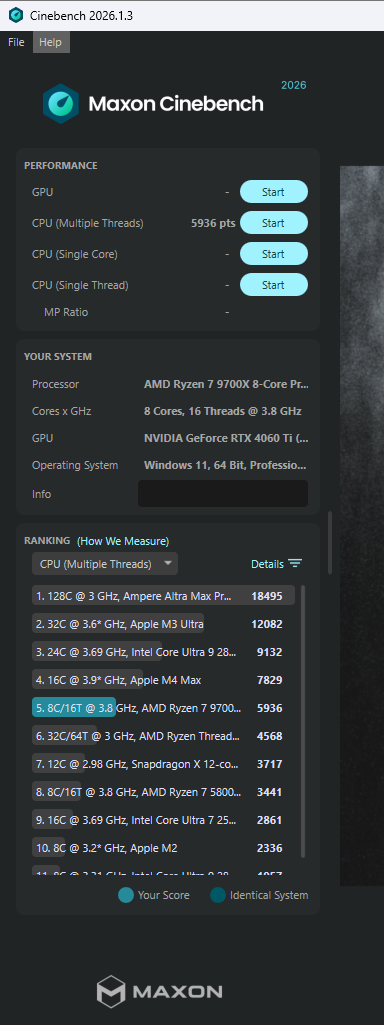This screenshot has width=384, height=1025.
Task: Select the Apple M3 Ultra ranking row
Action: (164, 624)
